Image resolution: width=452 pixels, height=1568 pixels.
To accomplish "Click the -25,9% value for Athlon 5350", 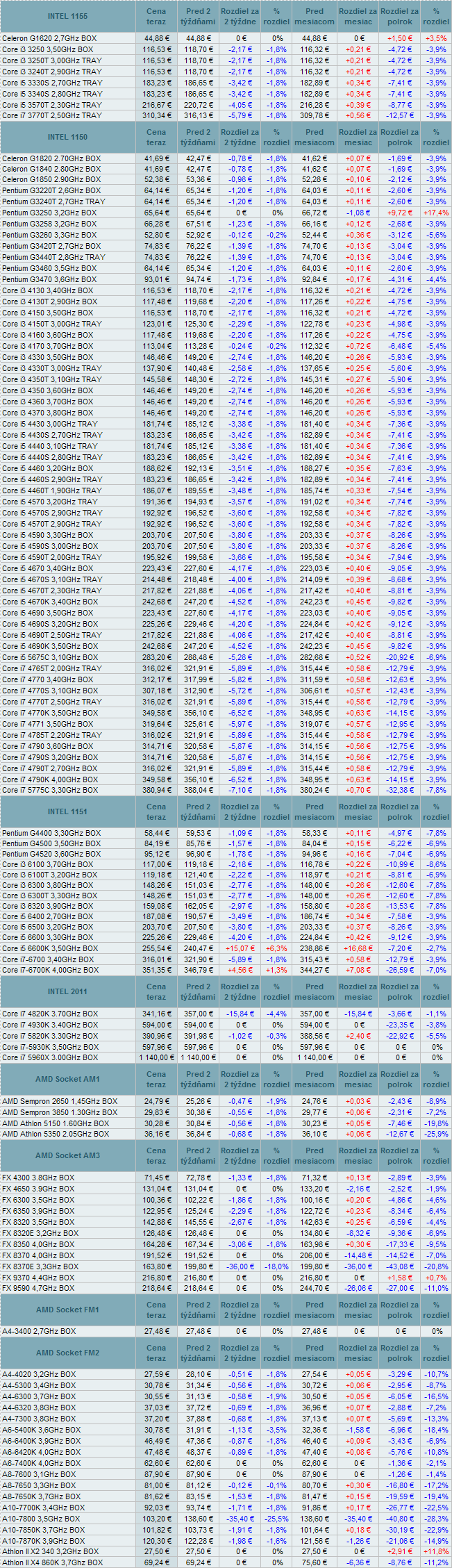I will point(436,1134).
